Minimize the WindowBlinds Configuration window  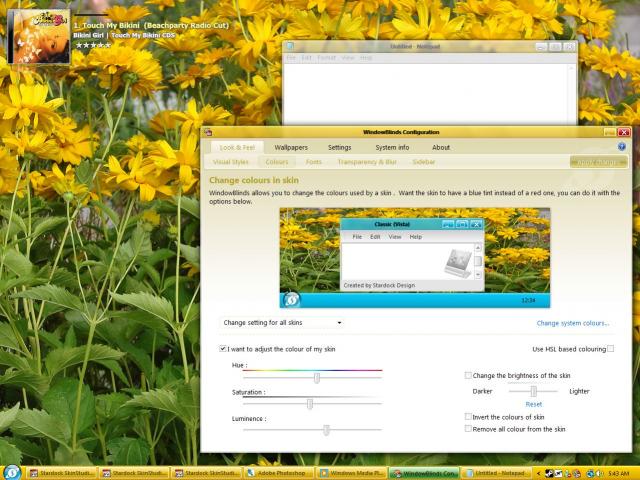pos(610,132)
